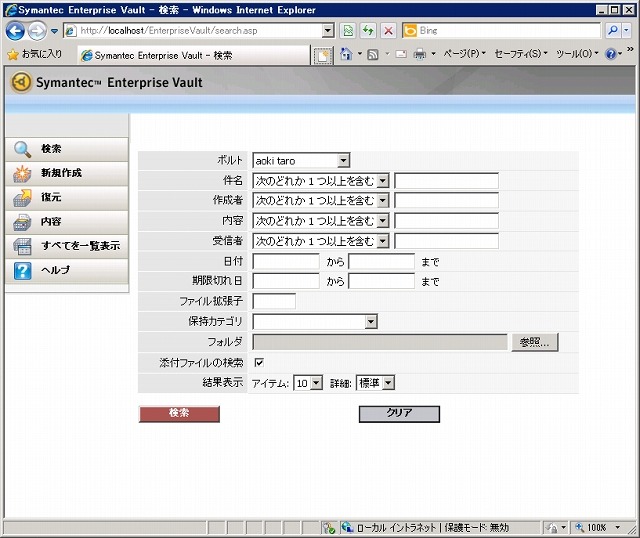
Task: Expand the command bar overflow chevron
Action: pos(630,49)
